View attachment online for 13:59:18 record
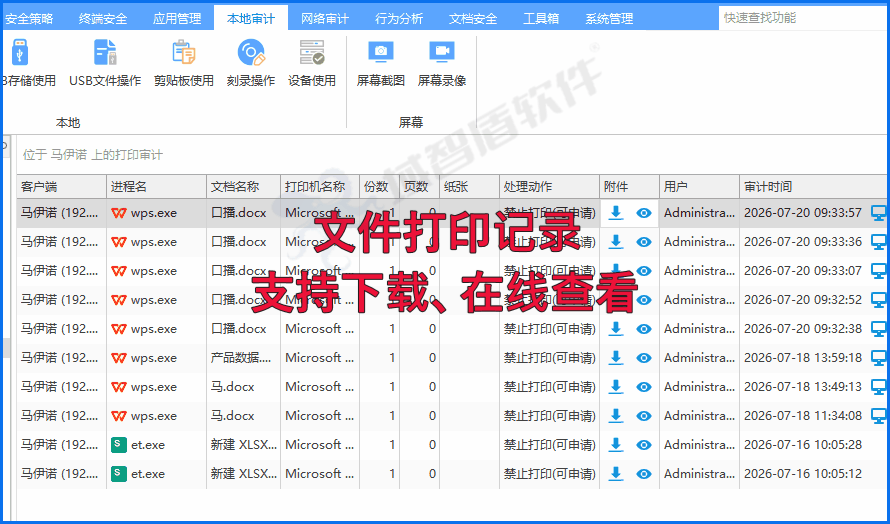Viewport: 890px width, 524px height. click(x=644, y=358)
